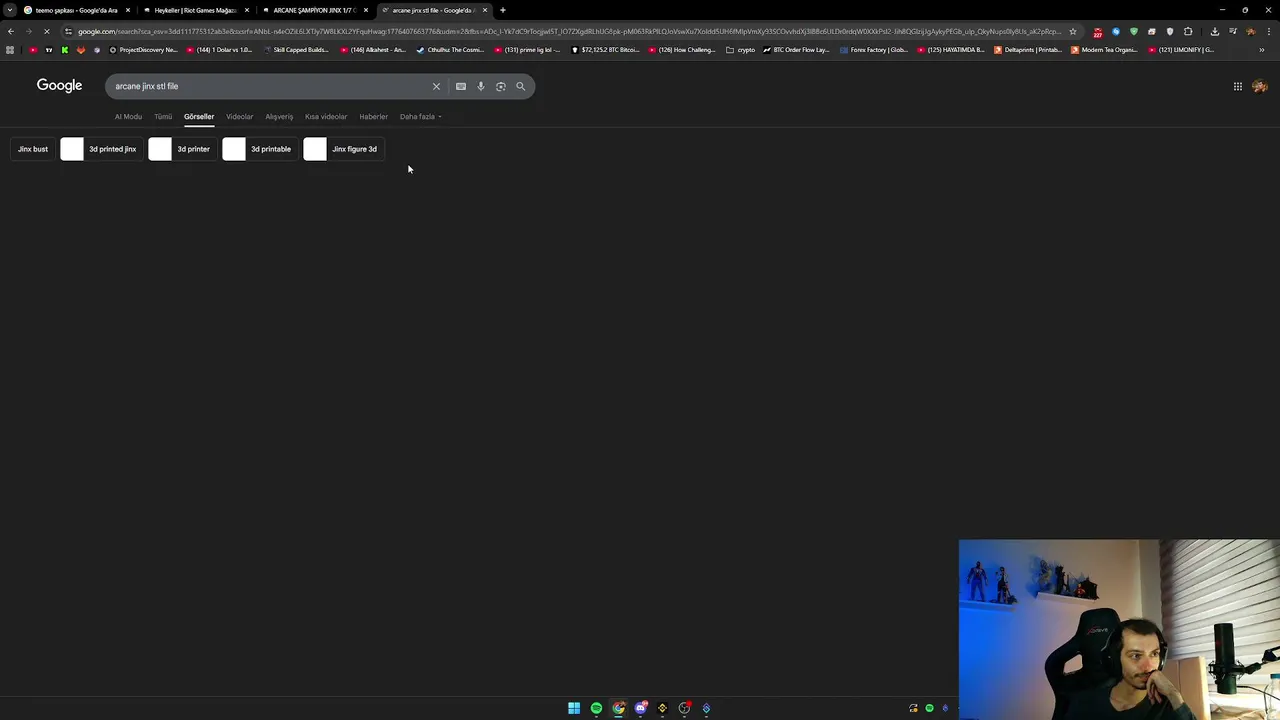
Task: Open the crypto bookmarks folder
Action: [741, 50]
